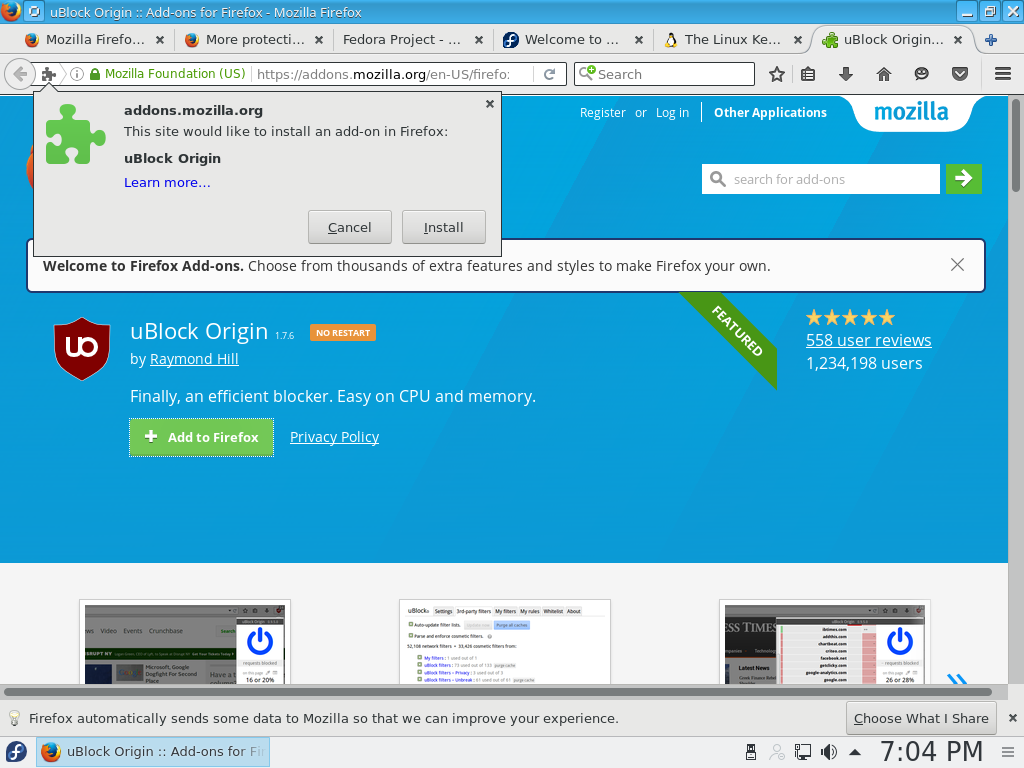Screen dimensions: 1024x768
Task: Open the Privacy Policy link
Action: pos(334,437)
